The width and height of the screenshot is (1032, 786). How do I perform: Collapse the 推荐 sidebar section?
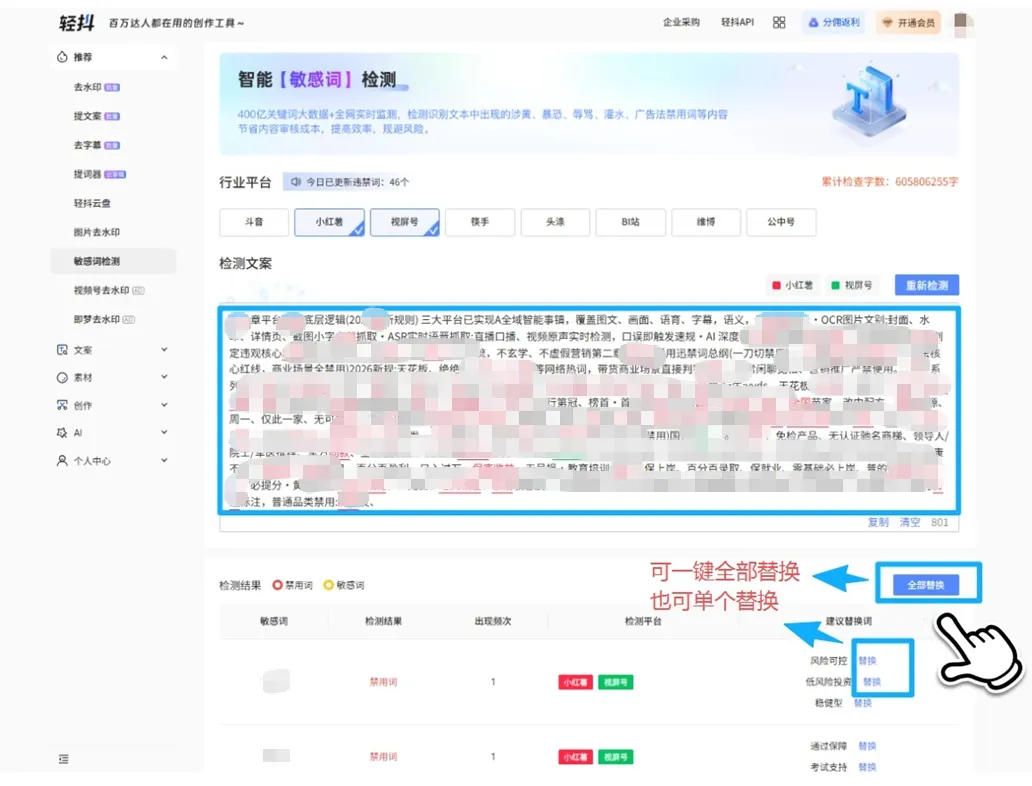coord(164,57)
